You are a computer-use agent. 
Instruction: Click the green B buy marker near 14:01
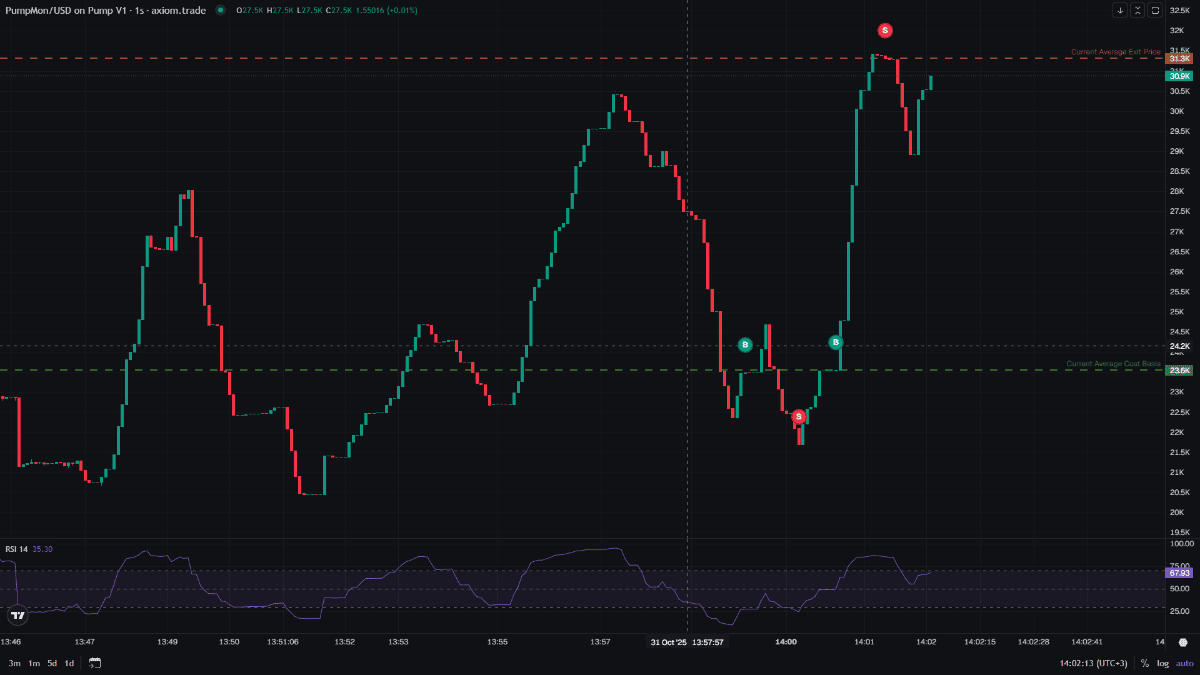coord(835,343)
